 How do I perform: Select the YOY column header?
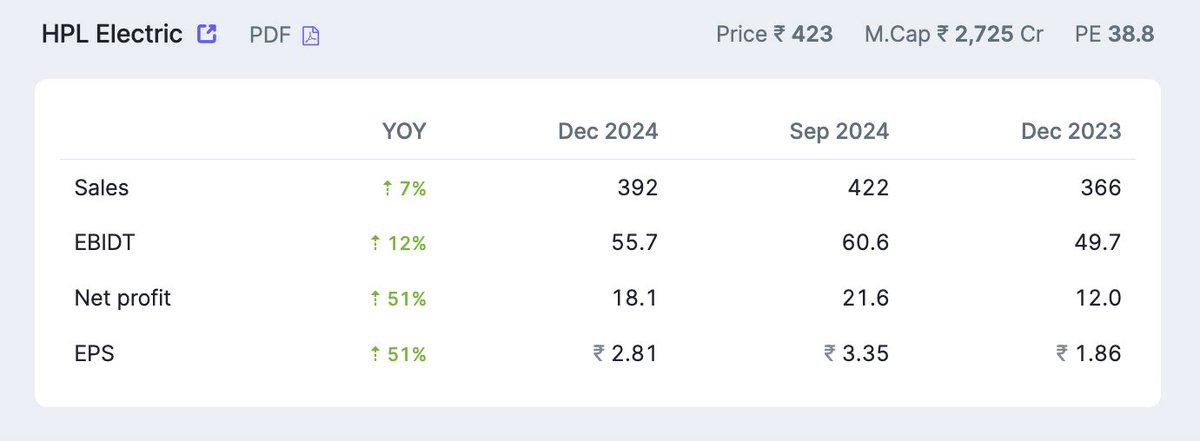[x=404, y=131]
